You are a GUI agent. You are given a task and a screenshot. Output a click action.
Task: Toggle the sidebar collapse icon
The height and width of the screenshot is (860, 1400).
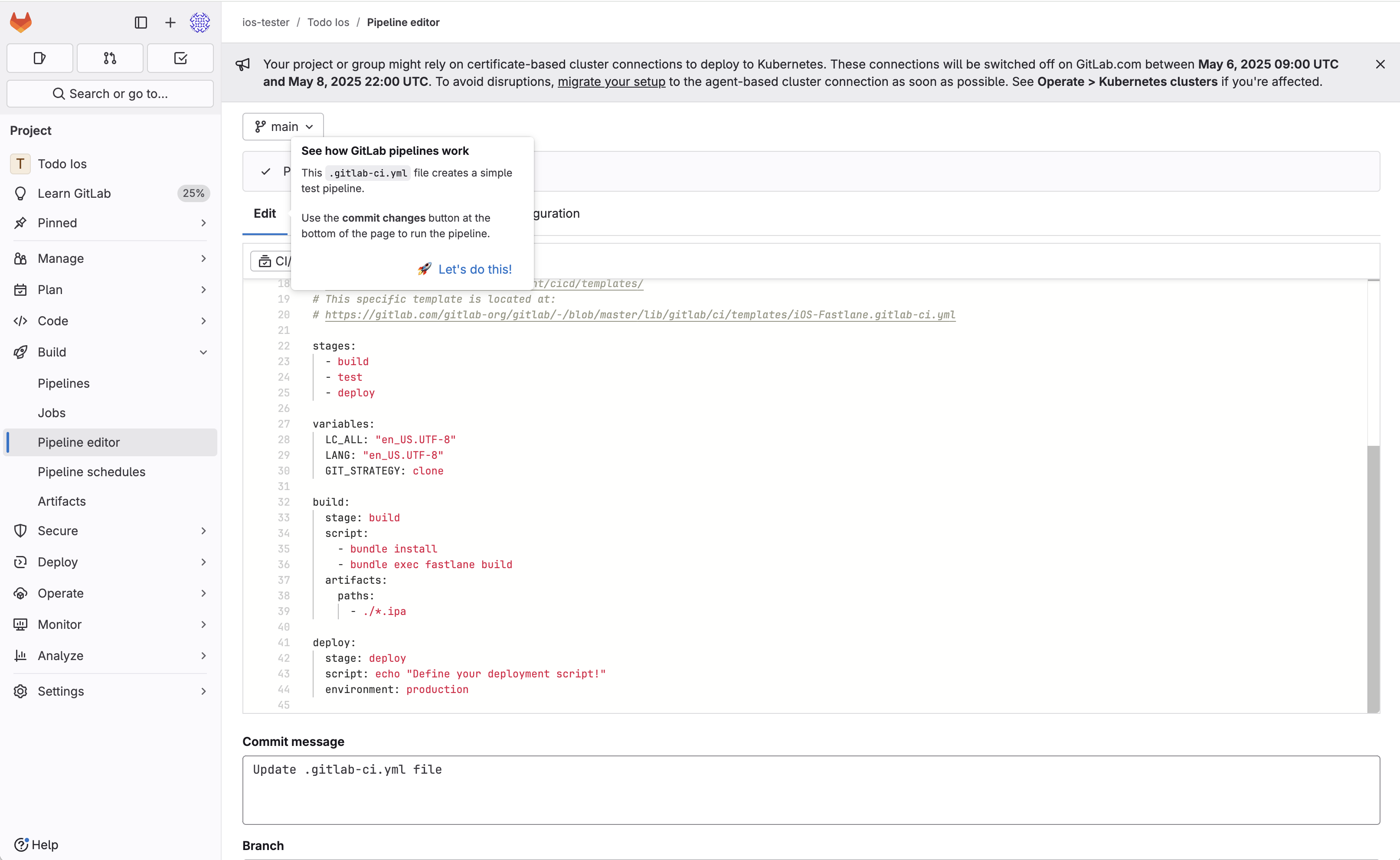[x=141, y=22]
